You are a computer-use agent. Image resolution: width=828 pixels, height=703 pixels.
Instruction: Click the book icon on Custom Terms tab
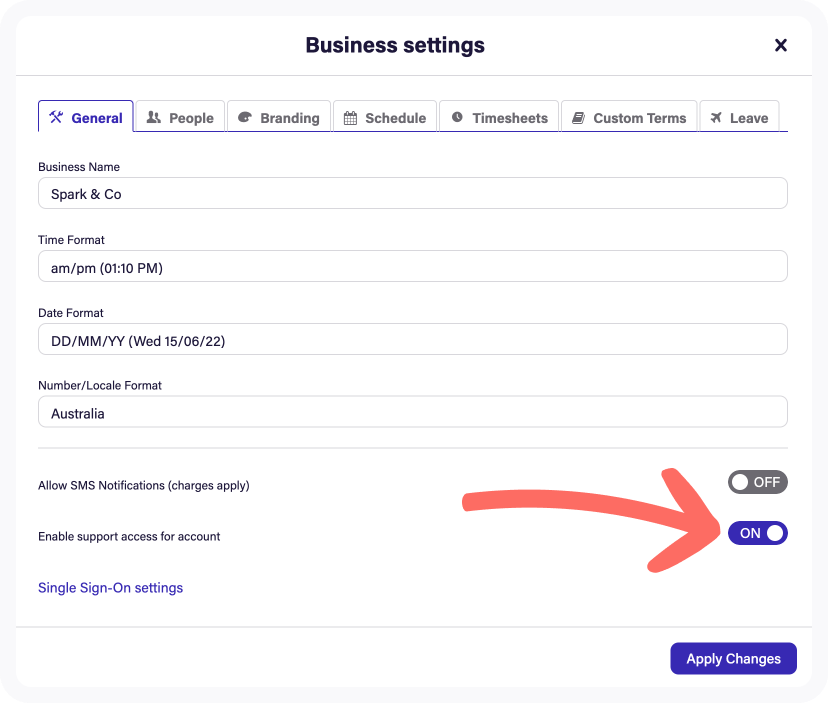pos(579,118)
